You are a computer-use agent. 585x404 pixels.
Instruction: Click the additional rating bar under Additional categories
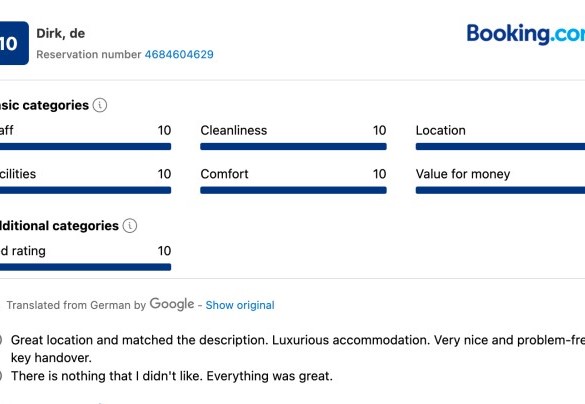pos(85,267)
